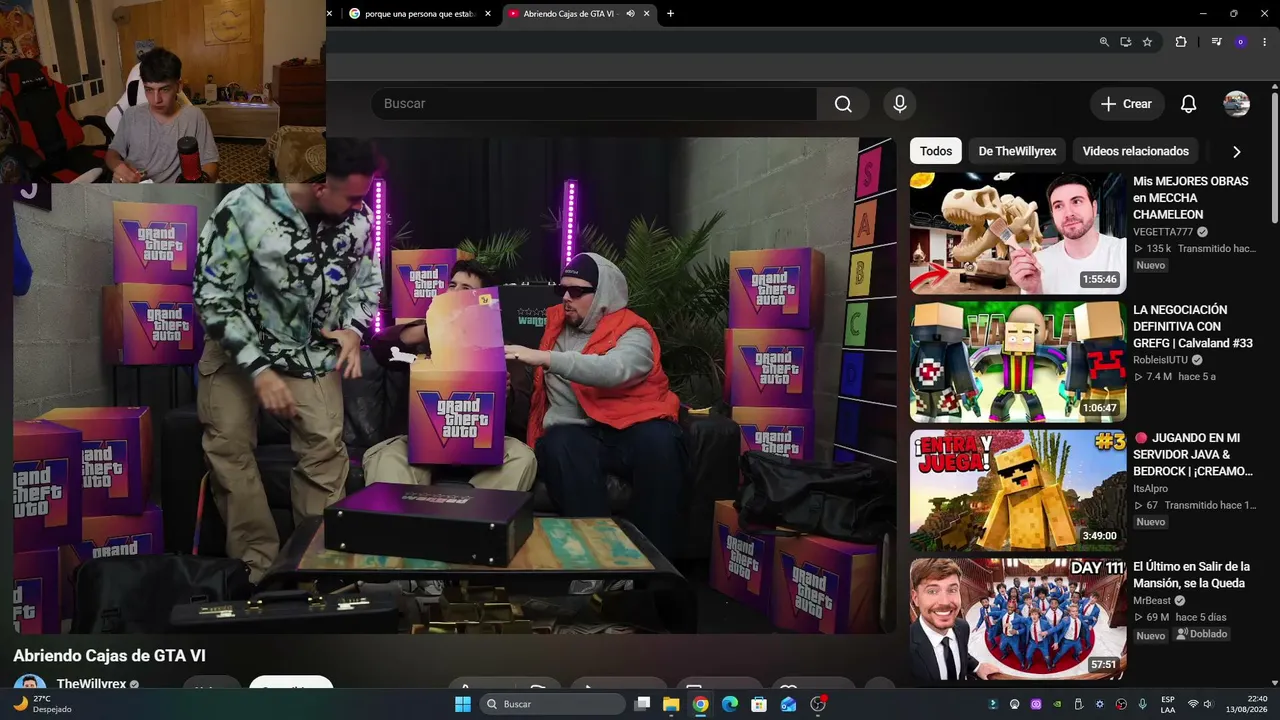Screen dimensions: 1280x720
Task: Open Microsoft Store from the taskbar
Action: point(759,704)
